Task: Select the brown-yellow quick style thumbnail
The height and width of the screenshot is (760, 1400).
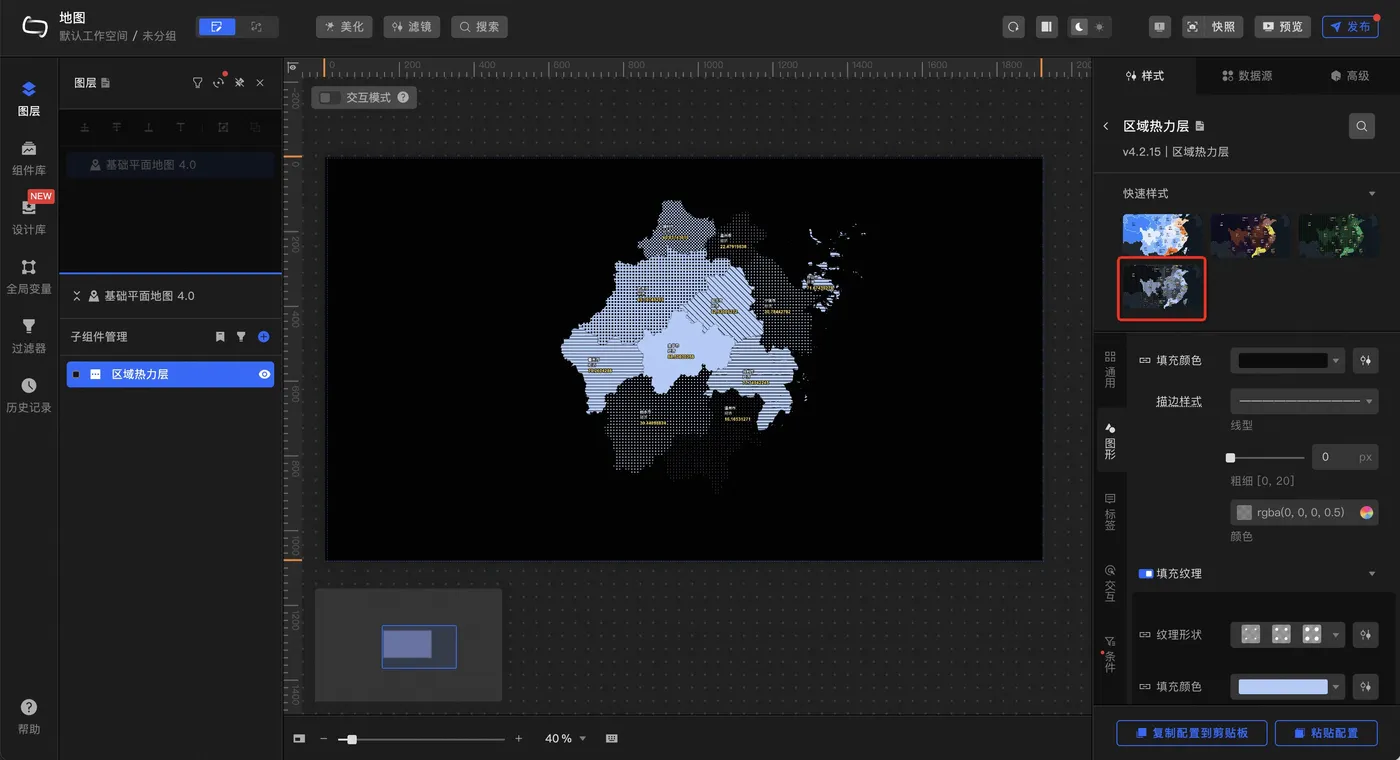Action: [1250, 235]
